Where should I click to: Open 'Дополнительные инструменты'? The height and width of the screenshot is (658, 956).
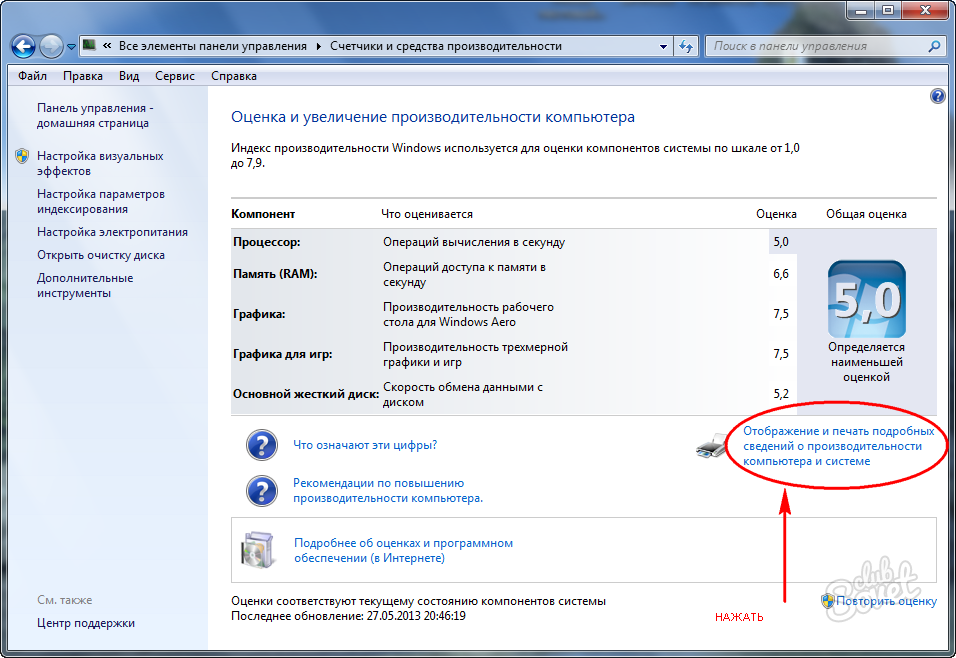pyautogui.click(x=85, y=285)
